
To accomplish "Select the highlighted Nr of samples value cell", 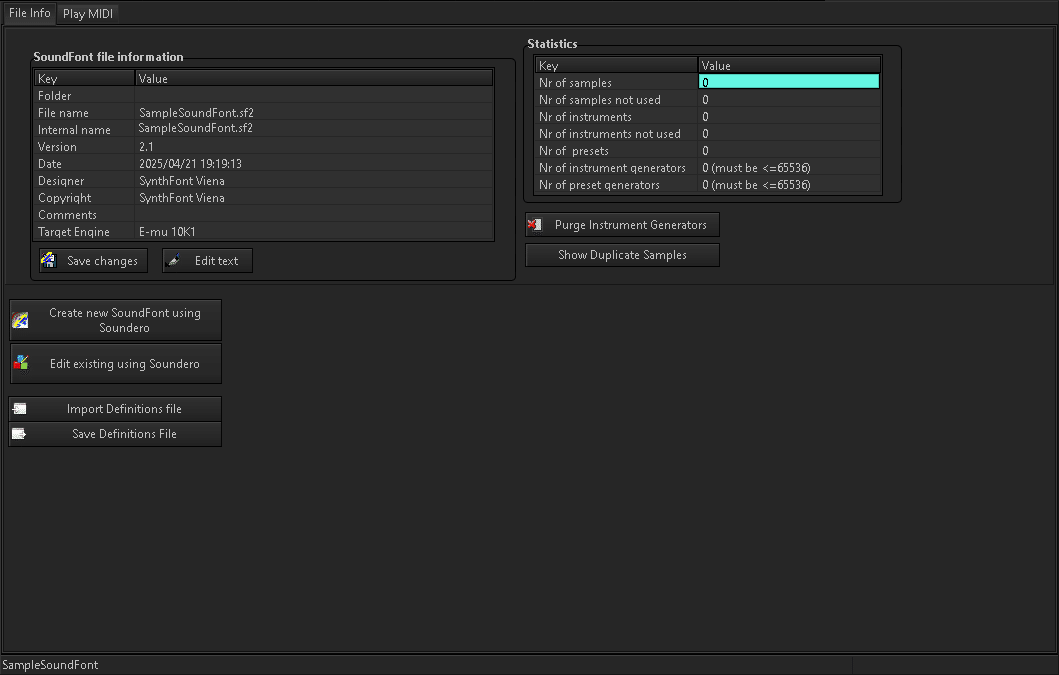I will click(x=789, y=82).
